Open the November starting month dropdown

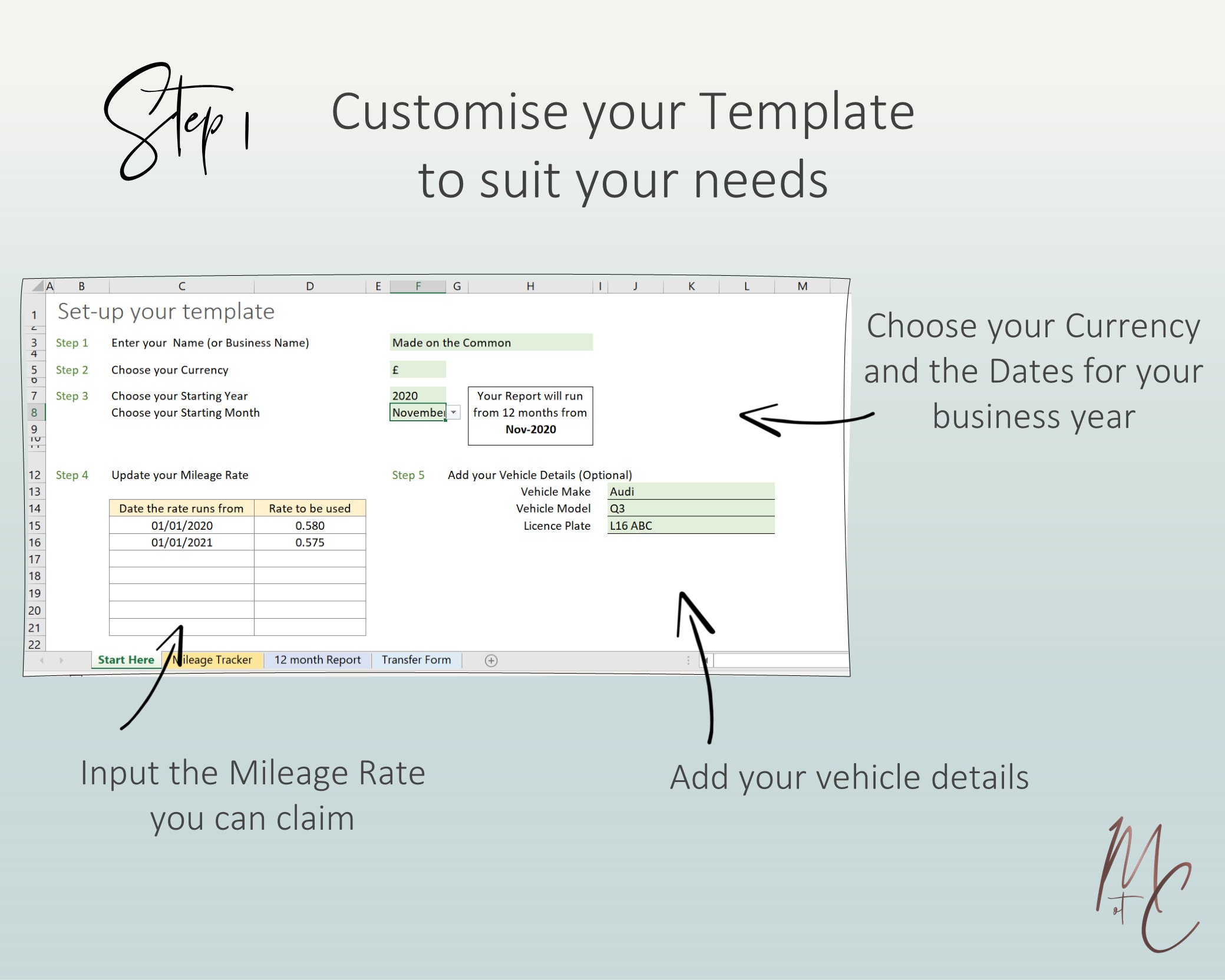point(453,413)
